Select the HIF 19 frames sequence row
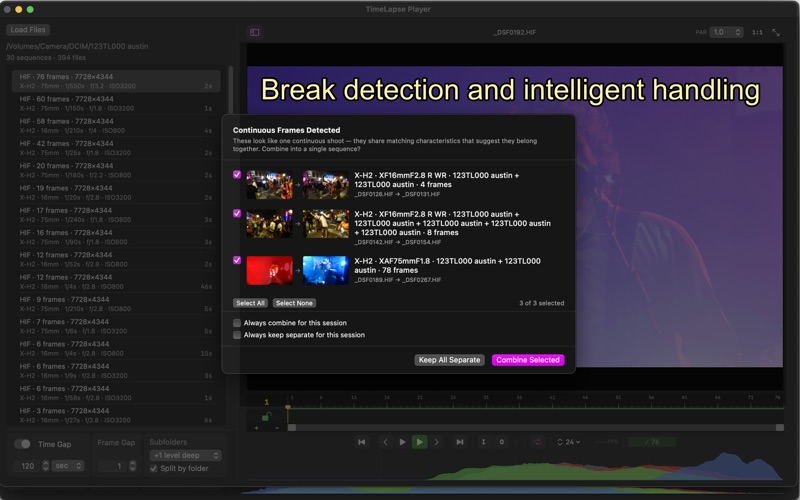This screenshot has height=500, width=800. coord(116,193)
